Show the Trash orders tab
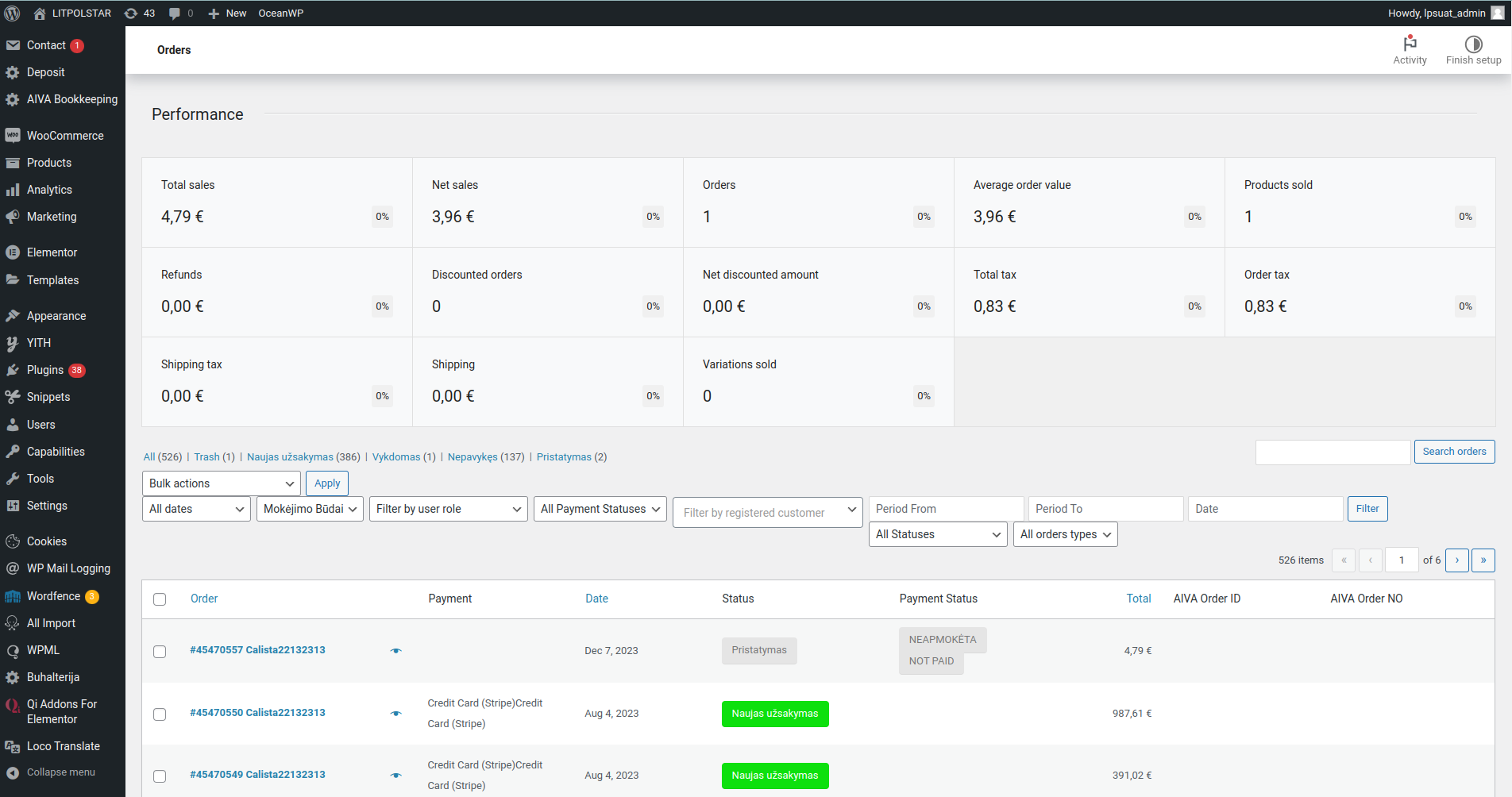1512x797 pixels. tap(206, 457)
